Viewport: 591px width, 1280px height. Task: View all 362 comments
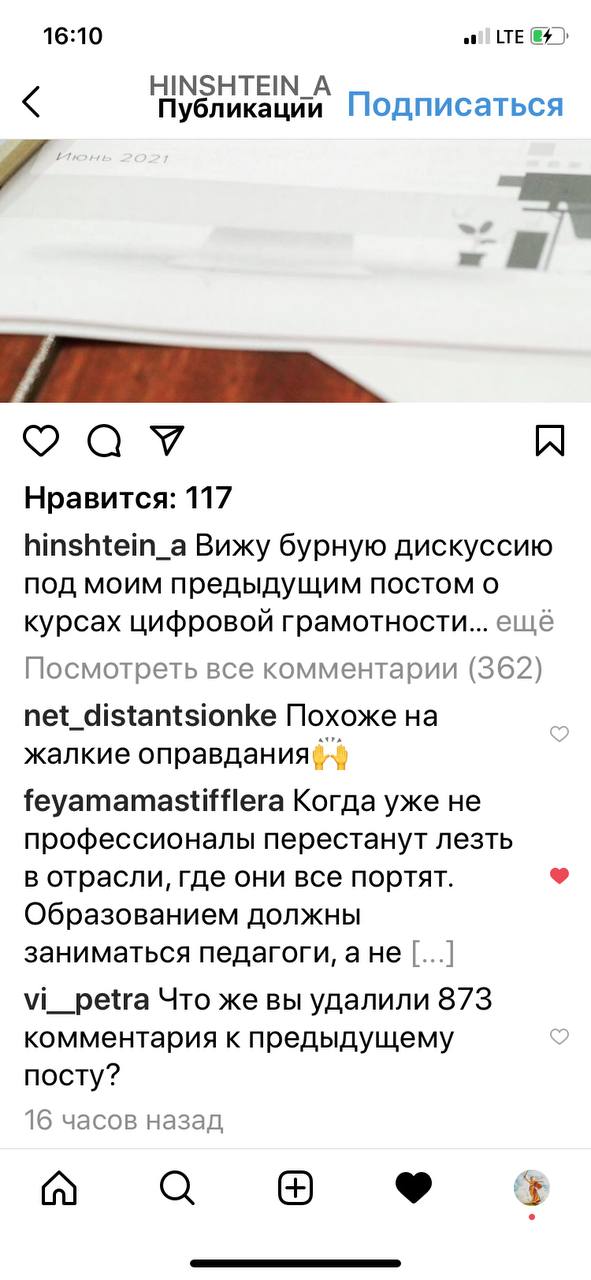pos(283,667)
